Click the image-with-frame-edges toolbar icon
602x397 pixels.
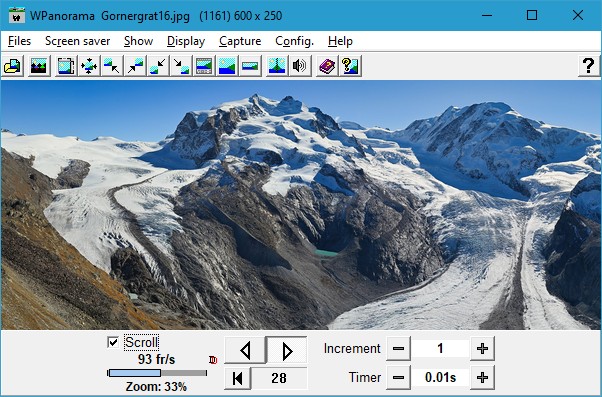point(66,66)
